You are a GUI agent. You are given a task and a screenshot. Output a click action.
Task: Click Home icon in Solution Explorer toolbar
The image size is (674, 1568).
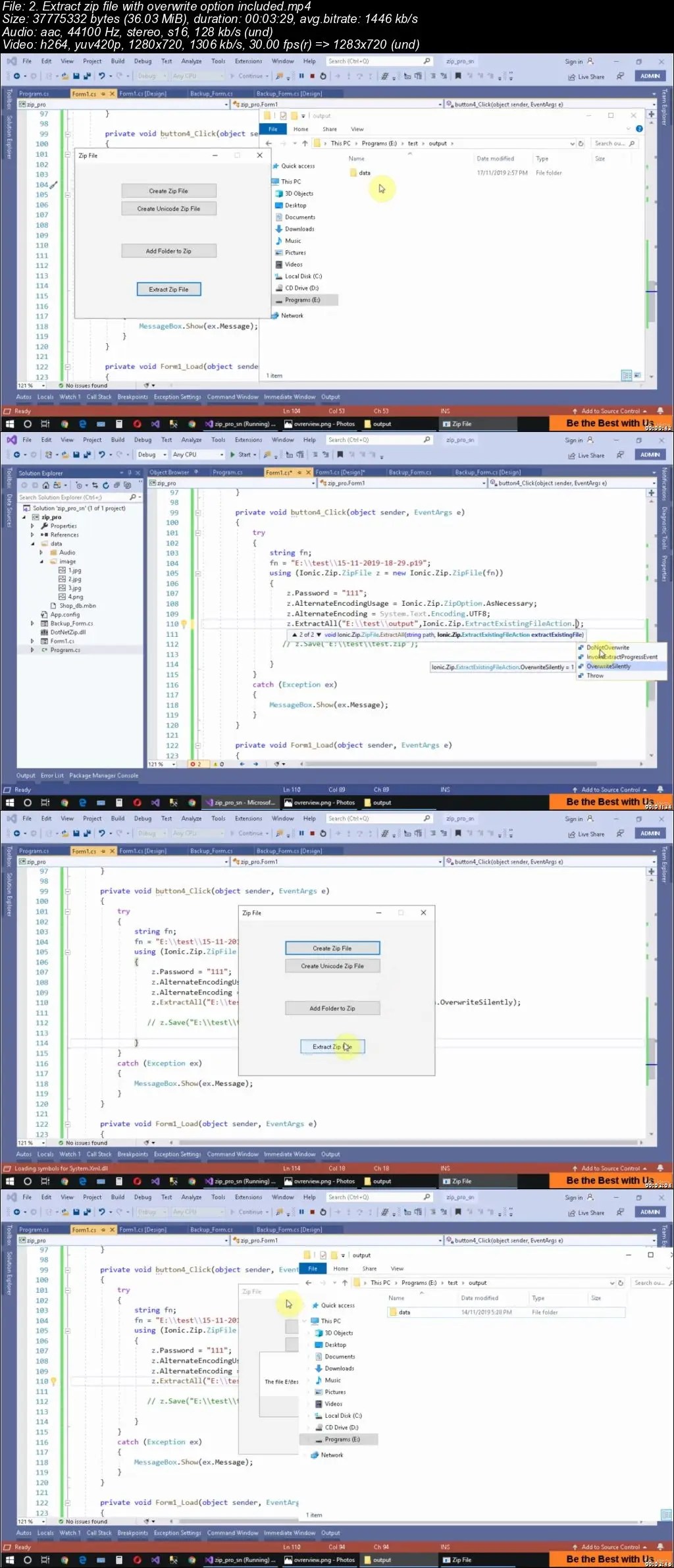[x=45, y=485]
